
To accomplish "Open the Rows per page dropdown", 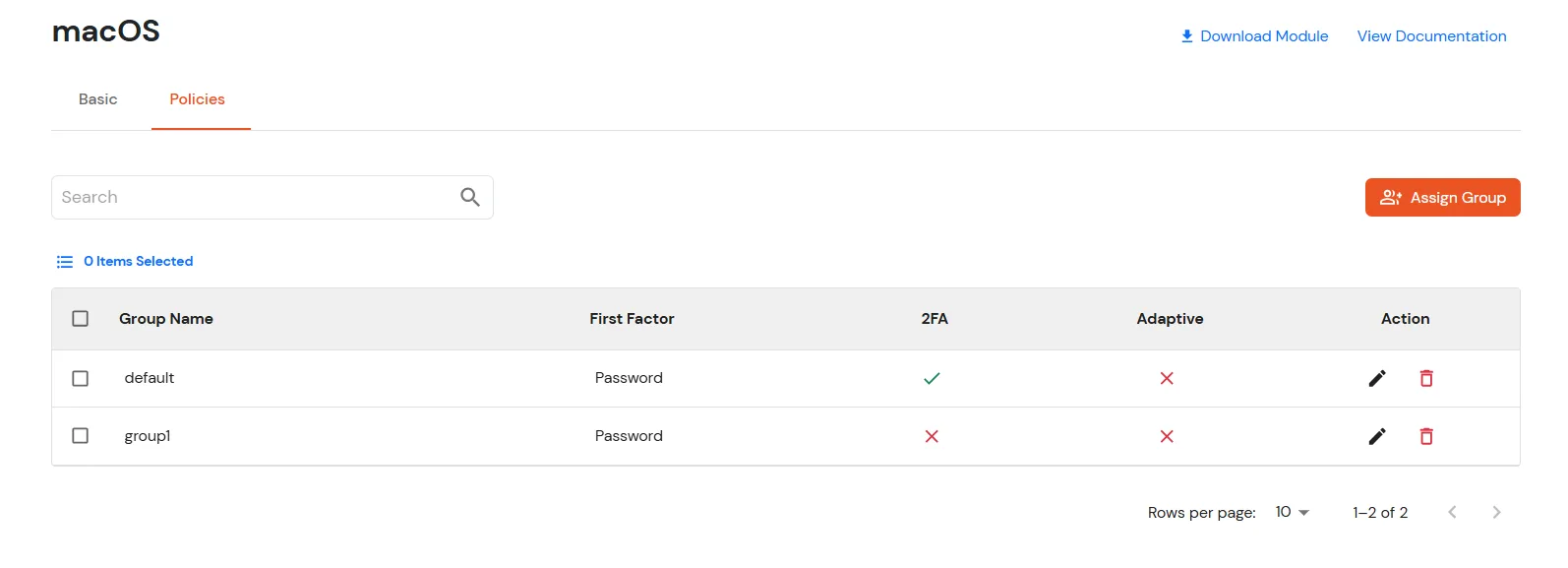I will point(1290,512).
